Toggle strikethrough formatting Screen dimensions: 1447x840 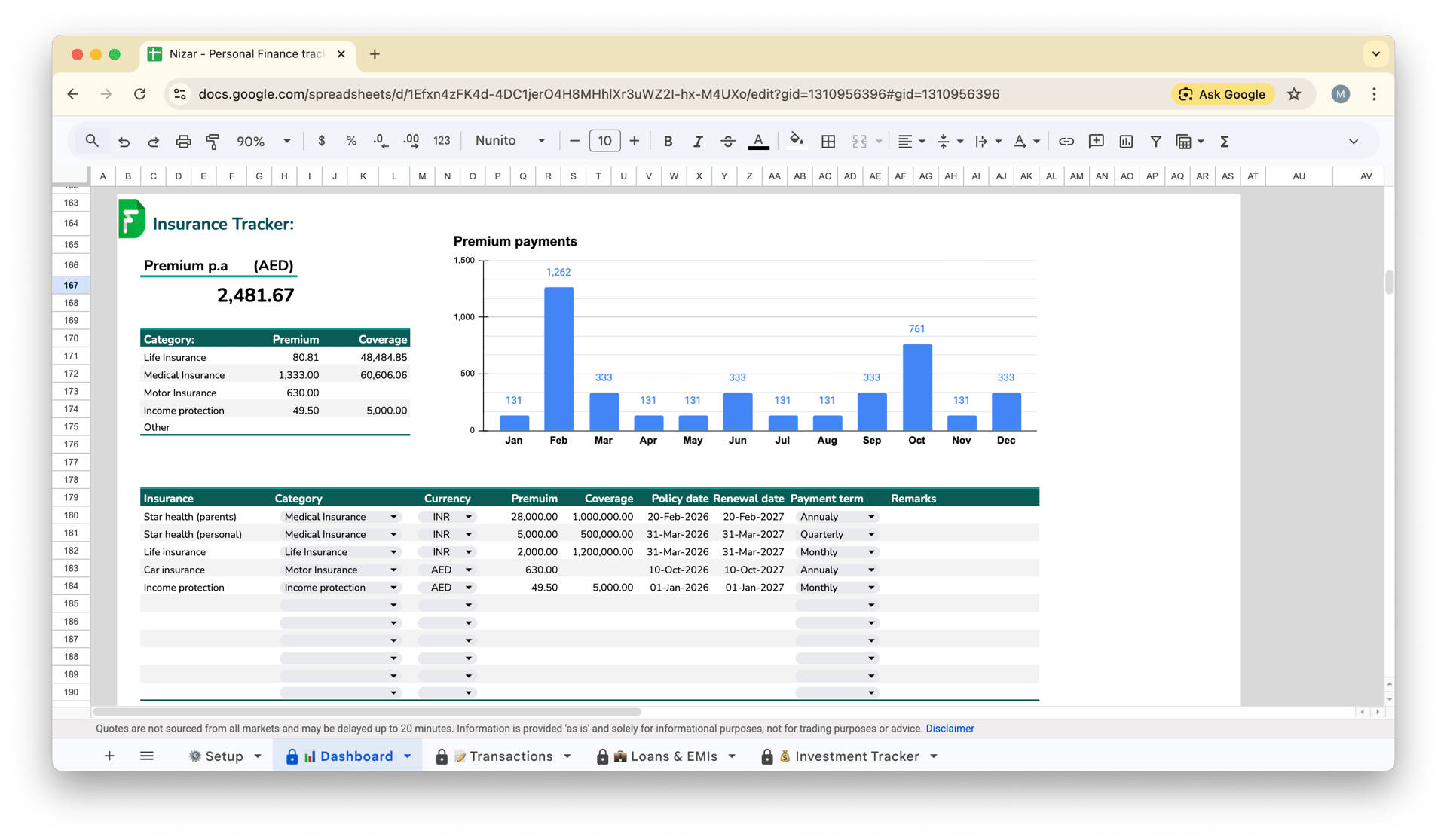coord(727,141)
